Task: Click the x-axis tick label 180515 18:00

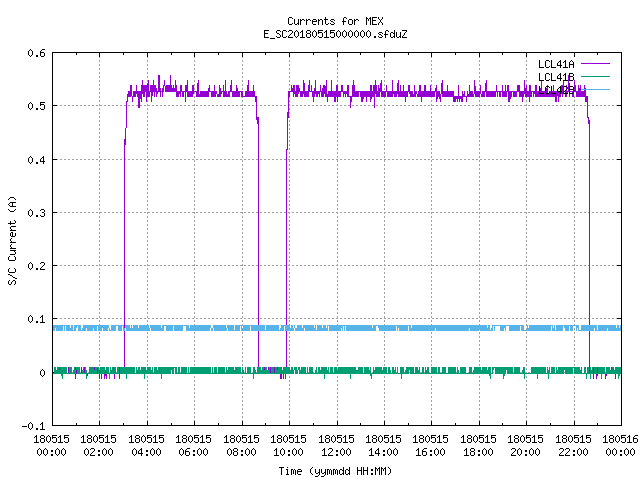Action: coord(478,446)
